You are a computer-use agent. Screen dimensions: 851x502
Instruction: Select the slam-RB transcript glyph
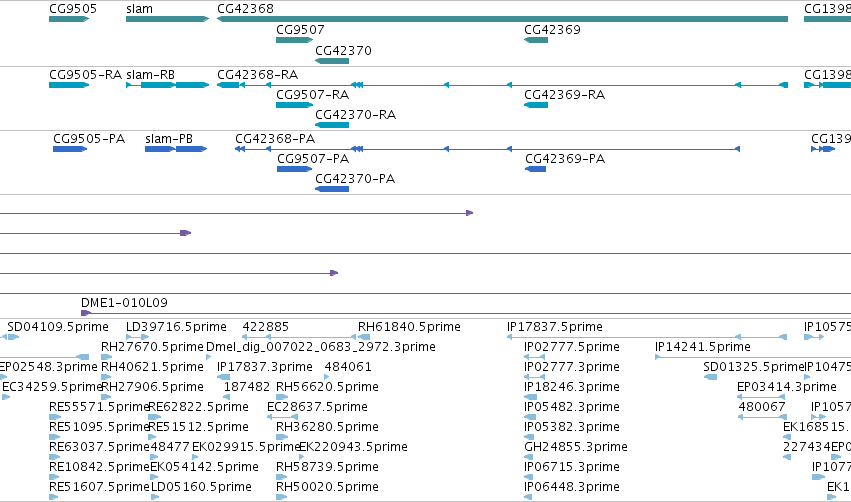(x=167, y=85)
